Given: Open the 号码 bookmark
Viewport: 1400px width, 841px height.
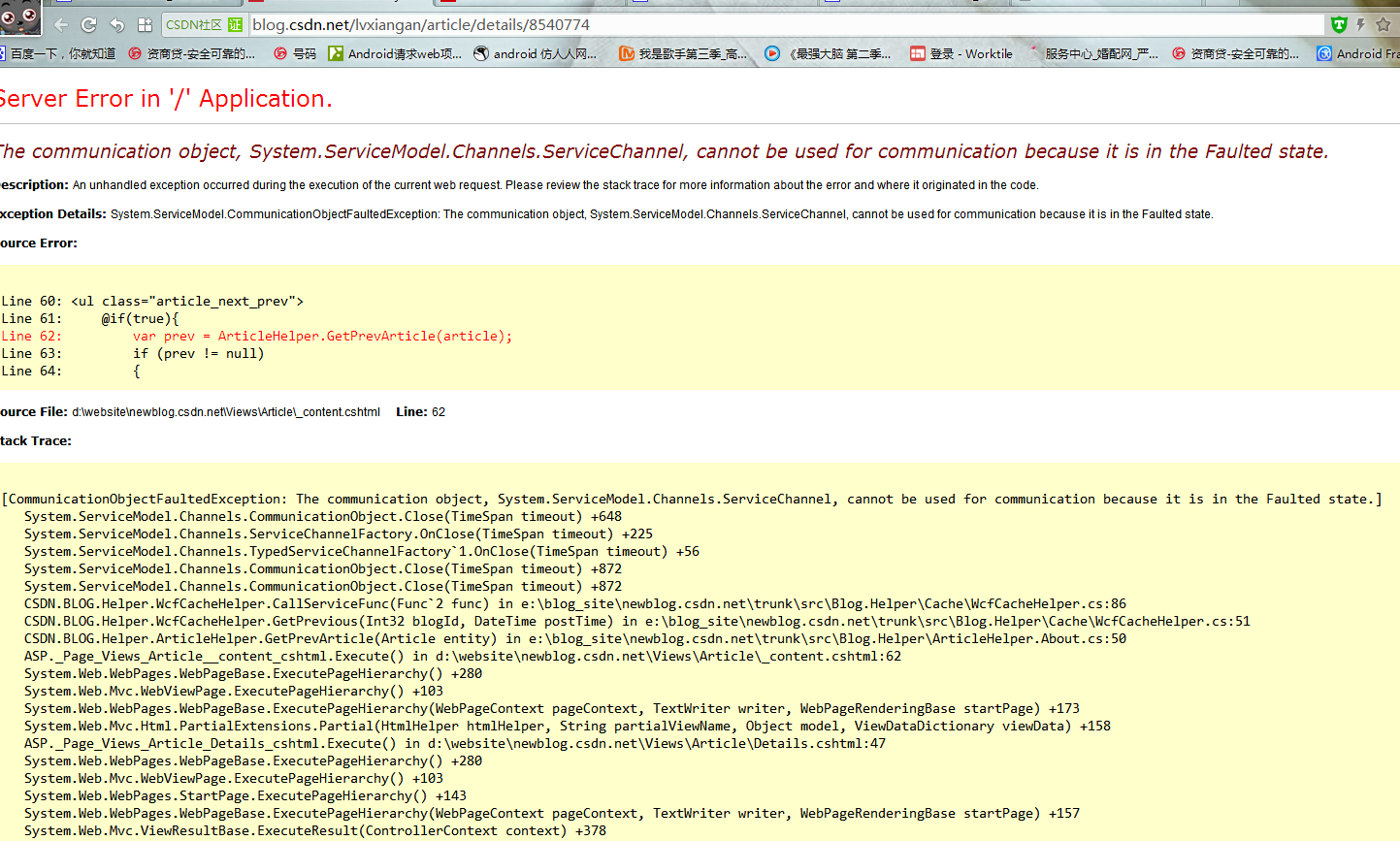Looking at the screenshot, I should pyautogui.click(x=295, y=53).
